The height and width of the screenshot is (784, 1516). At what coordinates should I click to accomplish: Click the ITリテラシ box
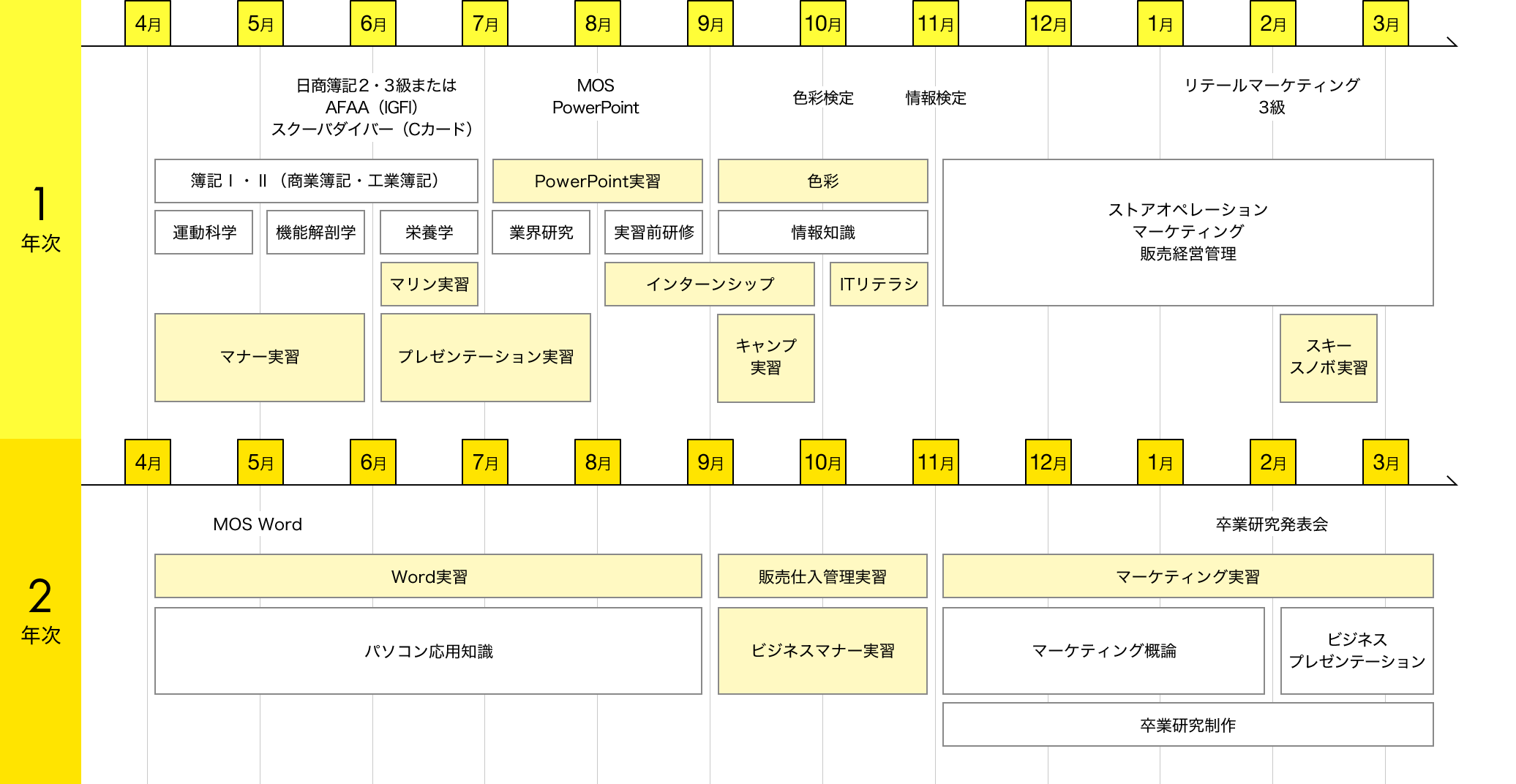[879, 284]
